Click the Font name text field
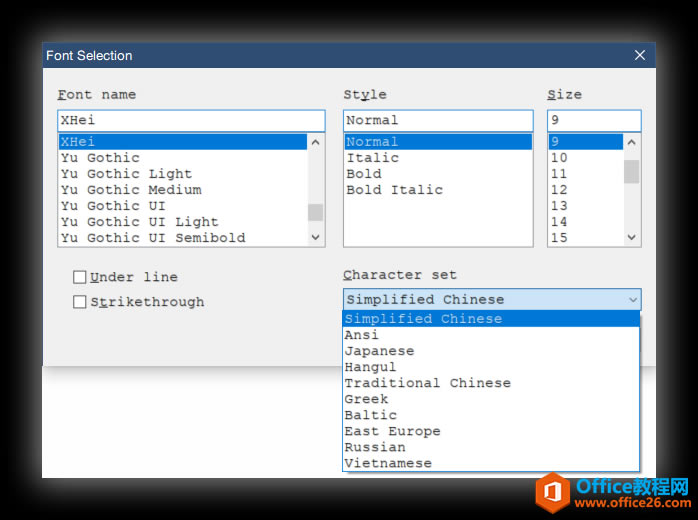Viewport: 698px width, 520px height. click(190, 120)
